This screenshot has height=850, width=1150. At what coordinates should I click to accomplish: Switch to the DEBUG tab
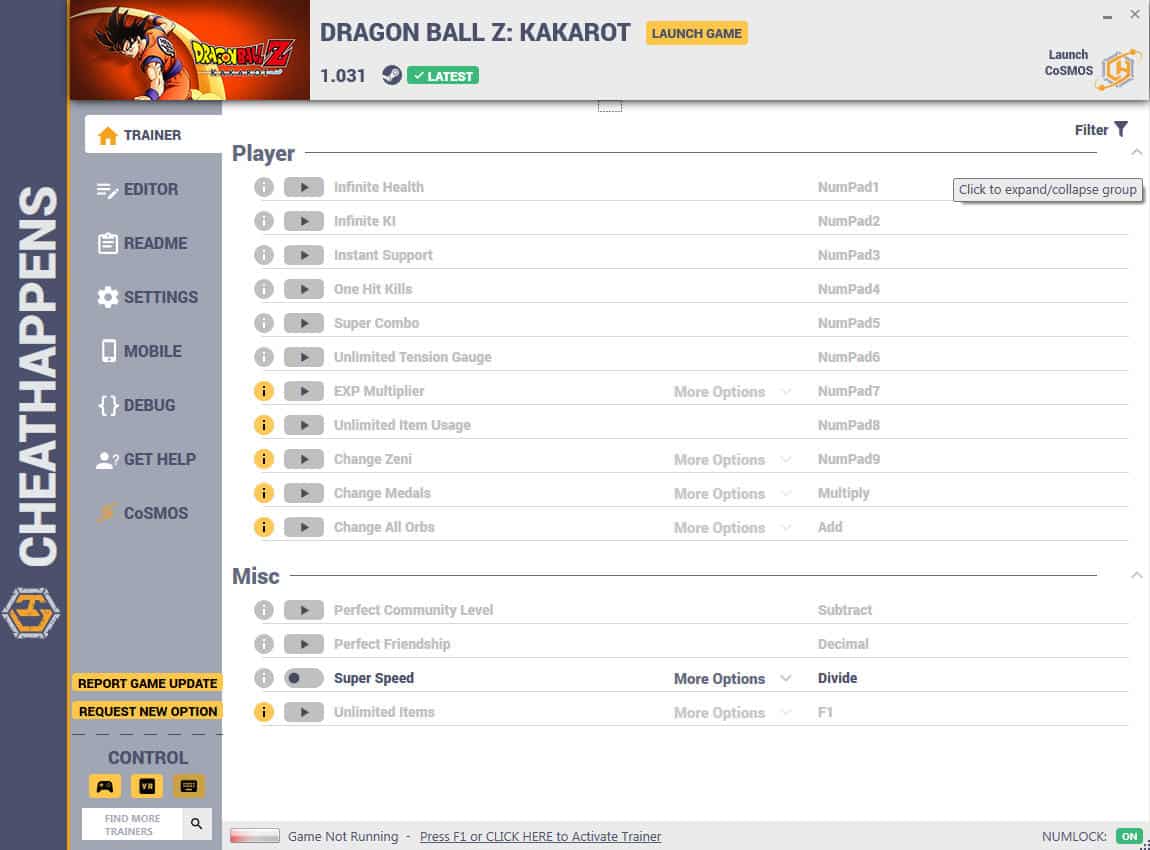click(136, 405)
